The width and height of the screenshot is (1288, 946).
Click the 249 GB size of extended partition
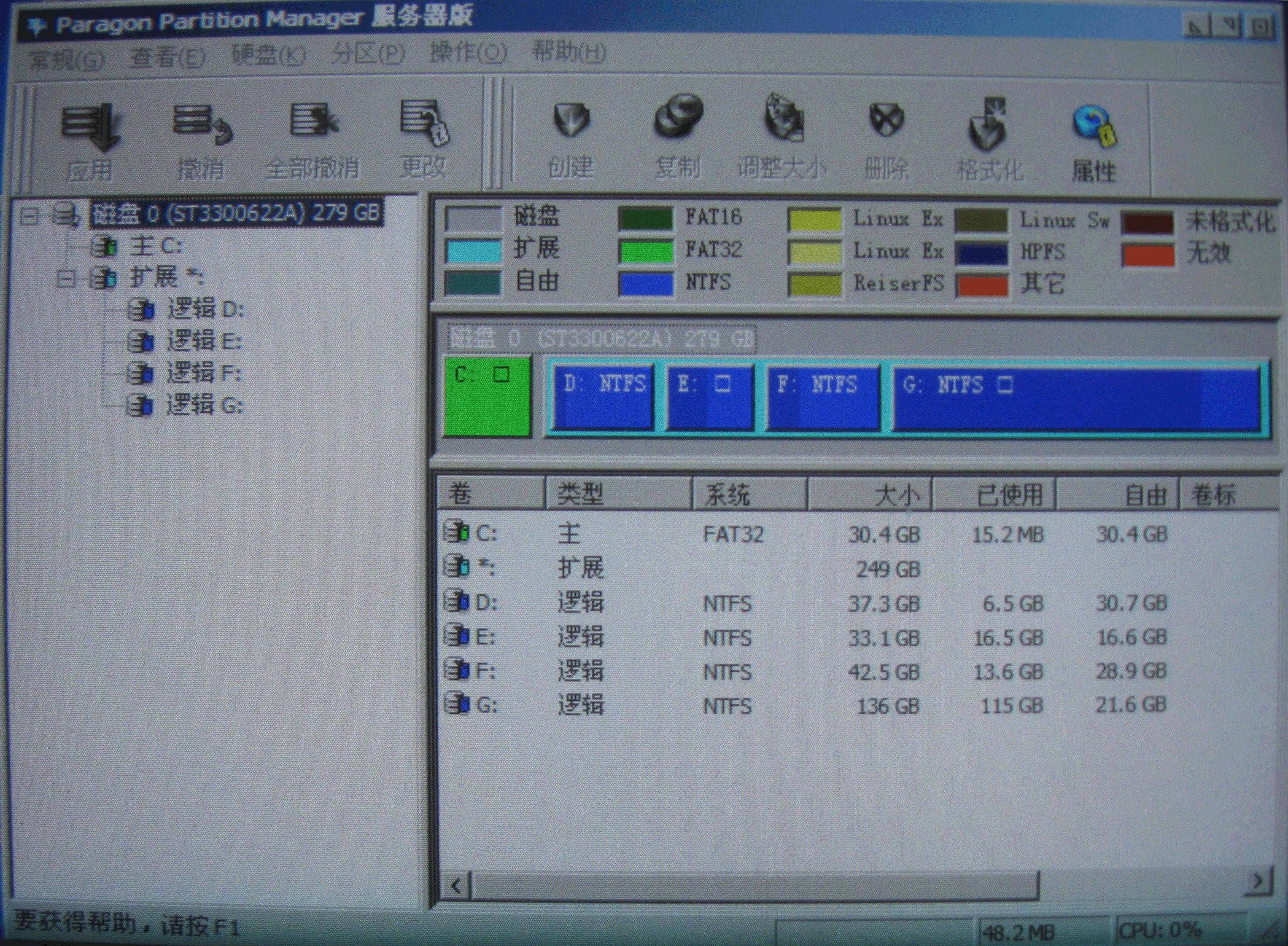pos(888,569)
